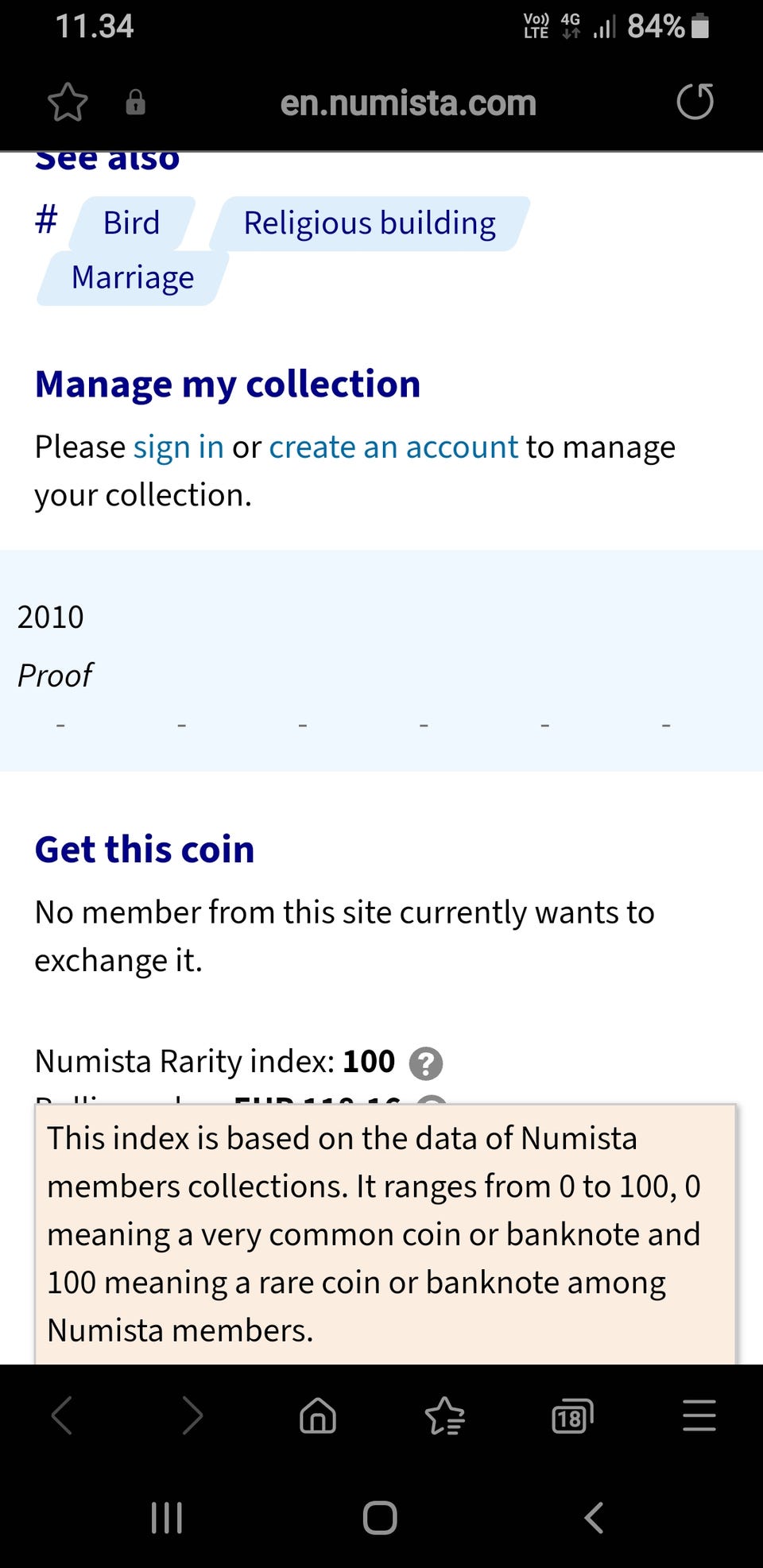Open the Religious building tag

pyautogui.click(x=370, y=223)
